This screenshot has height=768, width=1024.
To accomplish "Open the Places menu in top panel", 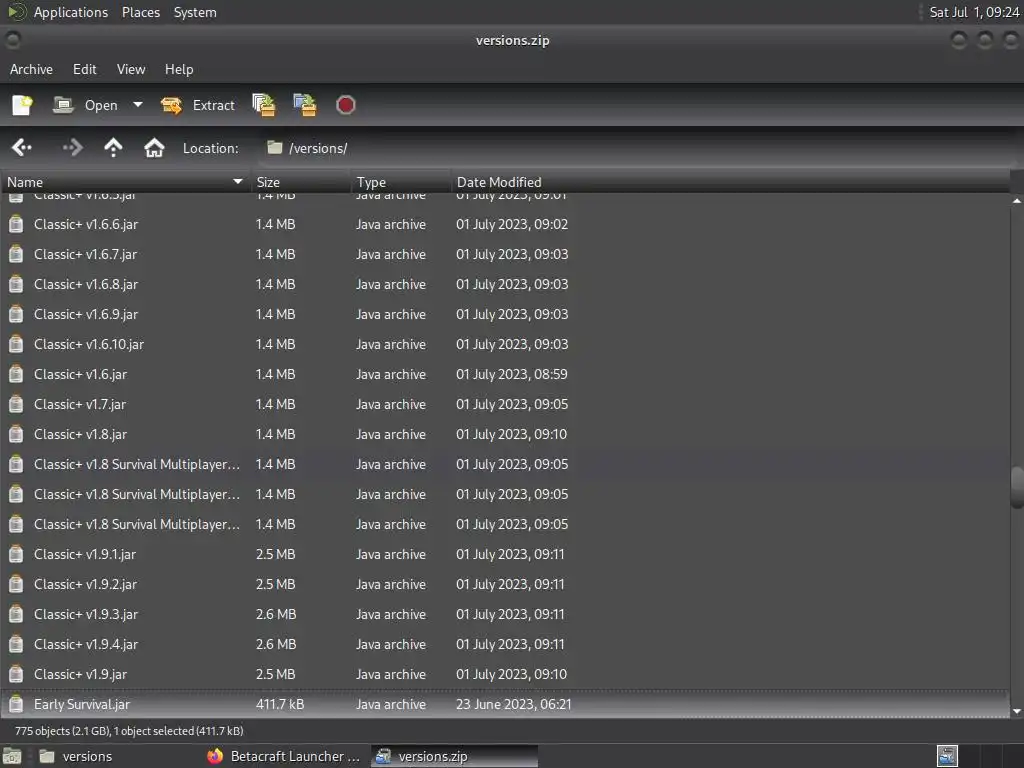I will click(x=141, y=12).
